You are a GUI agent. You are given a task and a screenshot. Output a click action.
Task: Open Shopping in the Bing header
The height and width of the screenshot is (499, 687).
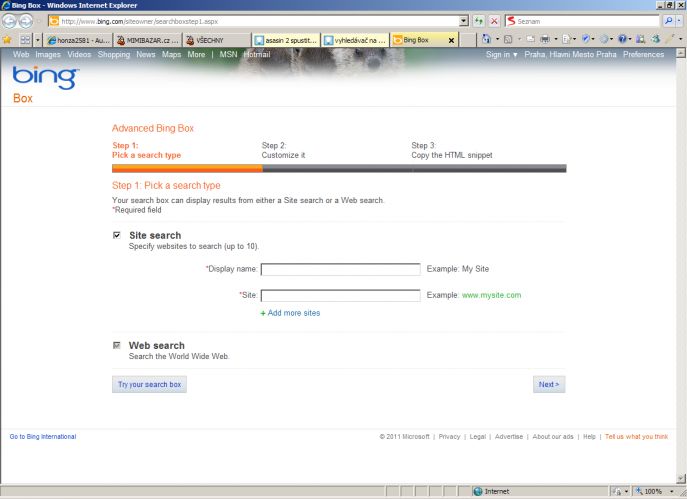tap(114, 54)
